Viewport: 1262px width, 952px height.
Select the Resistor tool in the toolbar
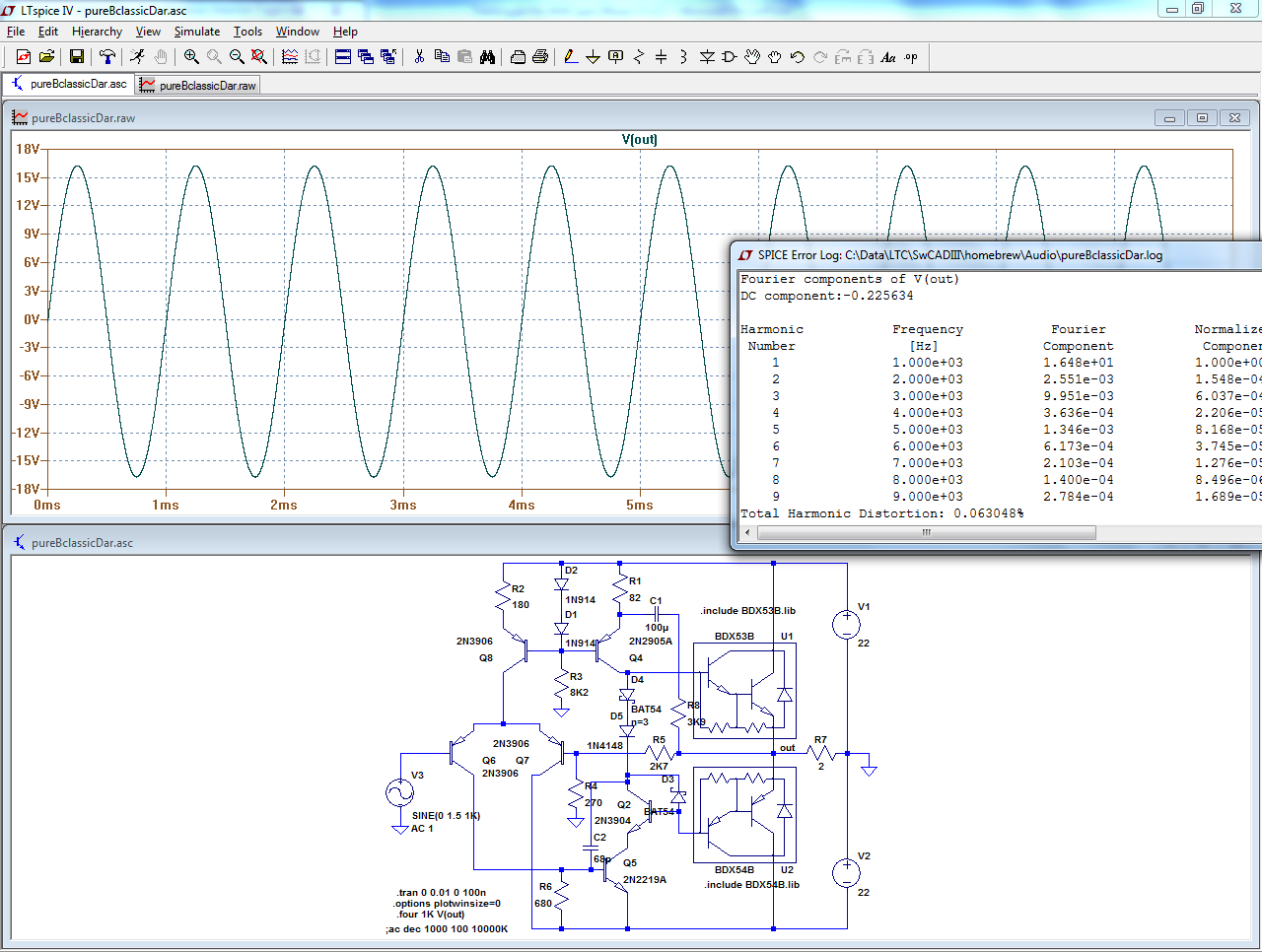(x=639, y=57)
